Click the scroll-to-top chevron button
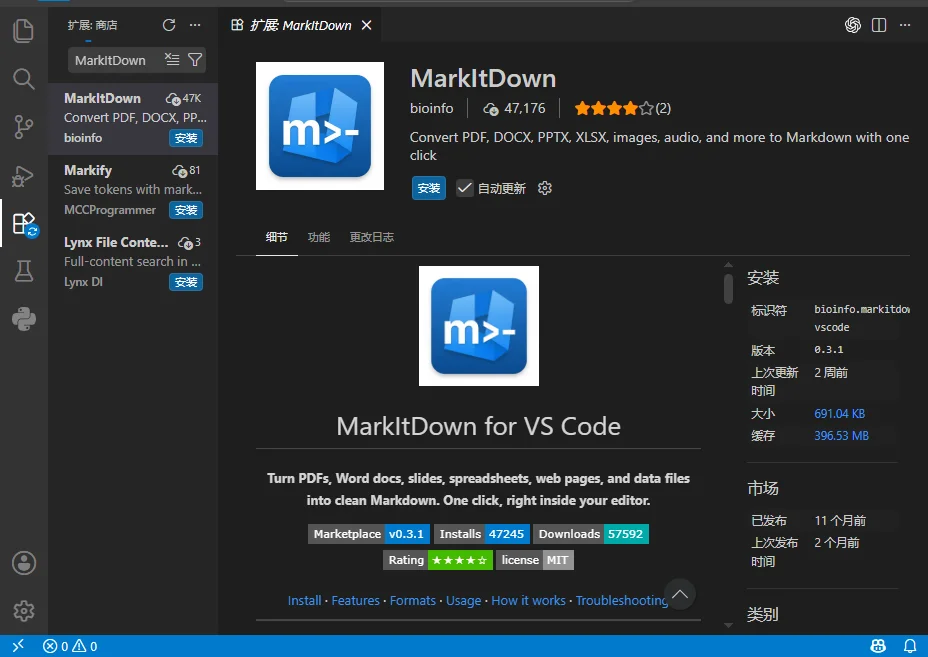928x657 pixels. tap(679, 594)
